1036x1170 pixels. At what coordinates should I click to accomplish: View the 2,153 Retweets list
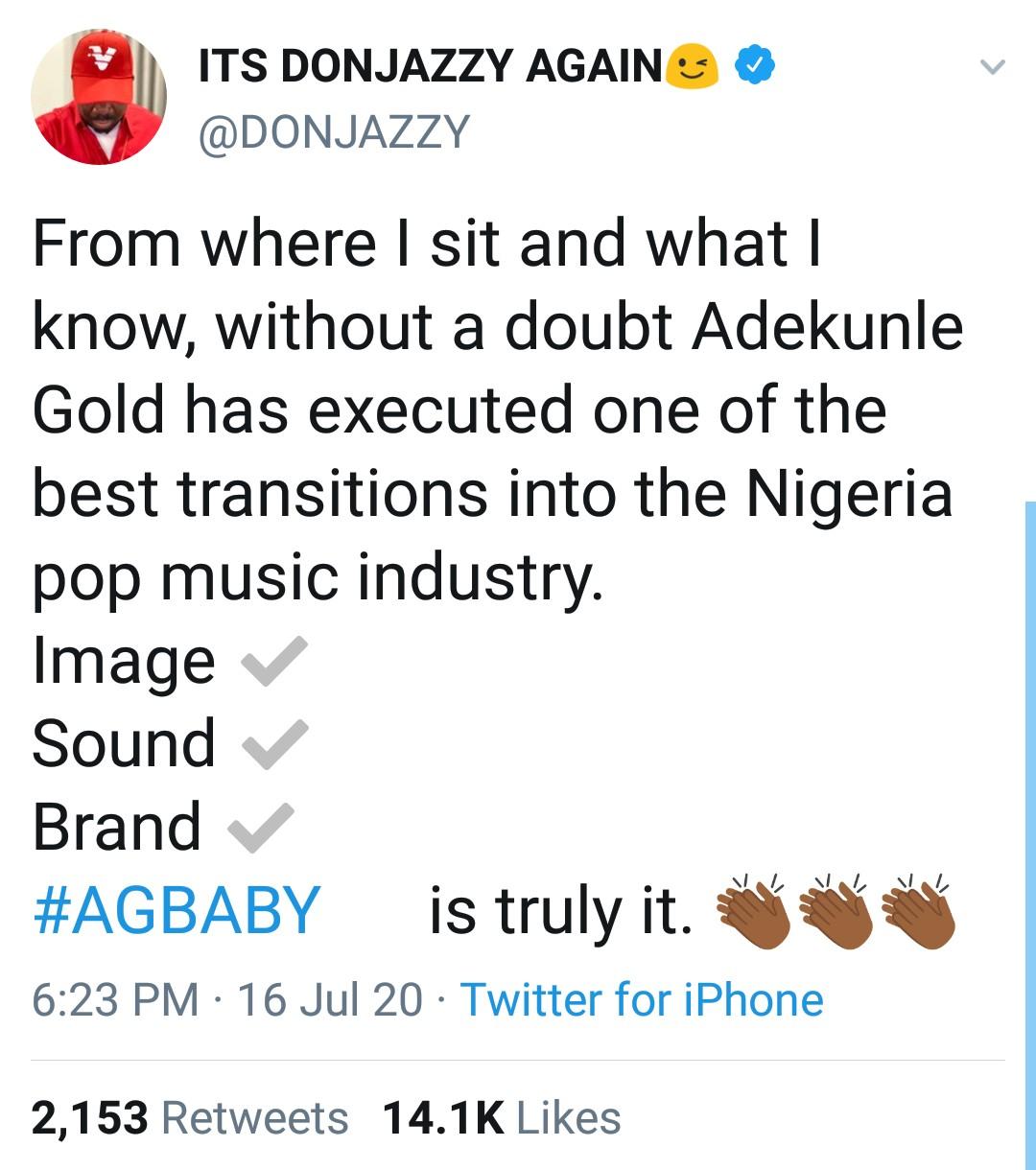pyautogui.click(x=190, y=1118)
